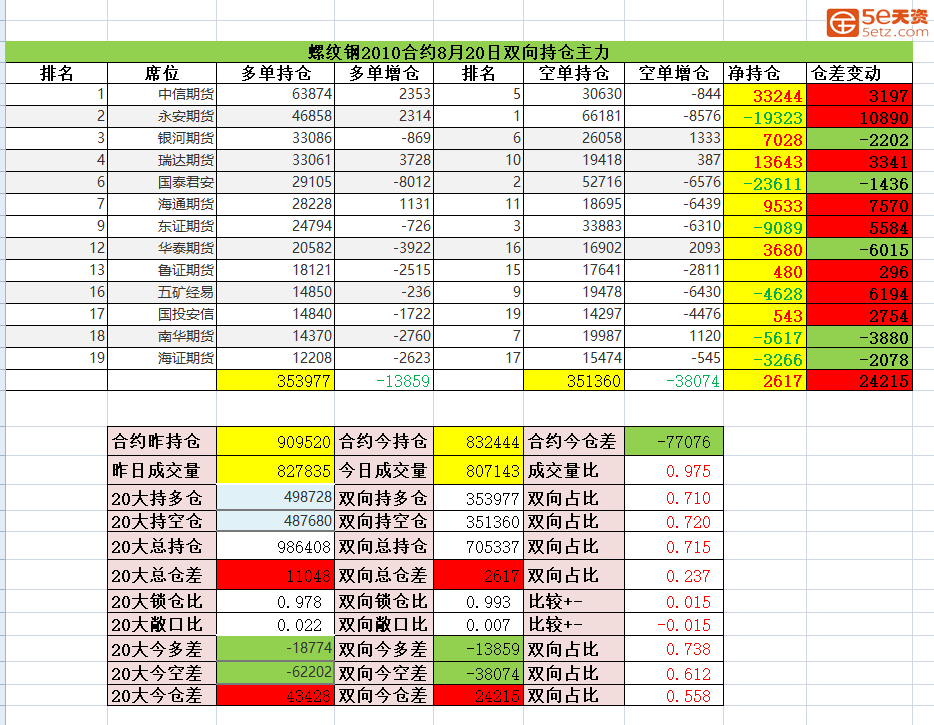Select the 仓差变动 header cell
The image size is (934, 725).
(859, 73)
